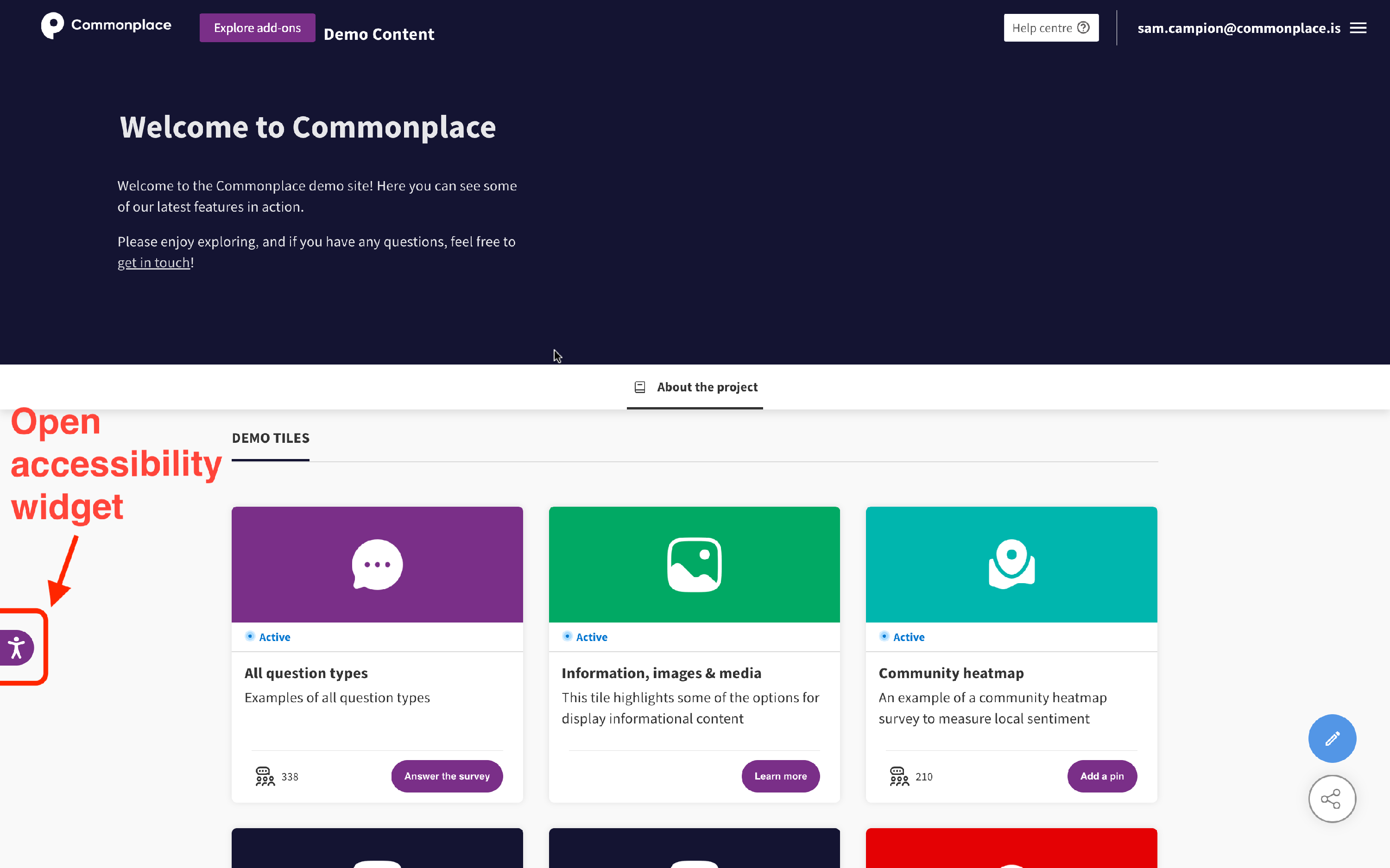Open the accessibility widget
The height and width of the screenshot is (868, 1390).
(16, 647)
